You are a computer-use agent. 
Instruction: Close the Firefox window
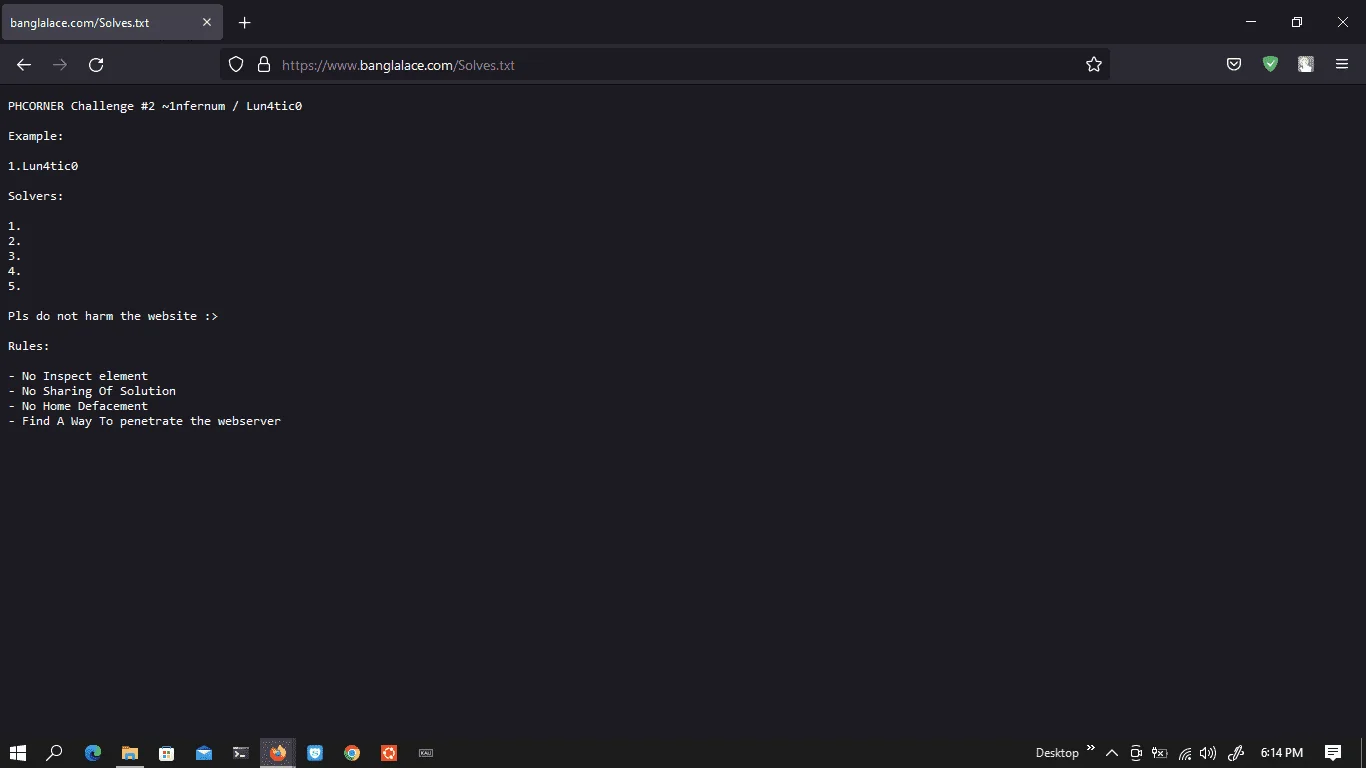click(x=1343, y=22)
